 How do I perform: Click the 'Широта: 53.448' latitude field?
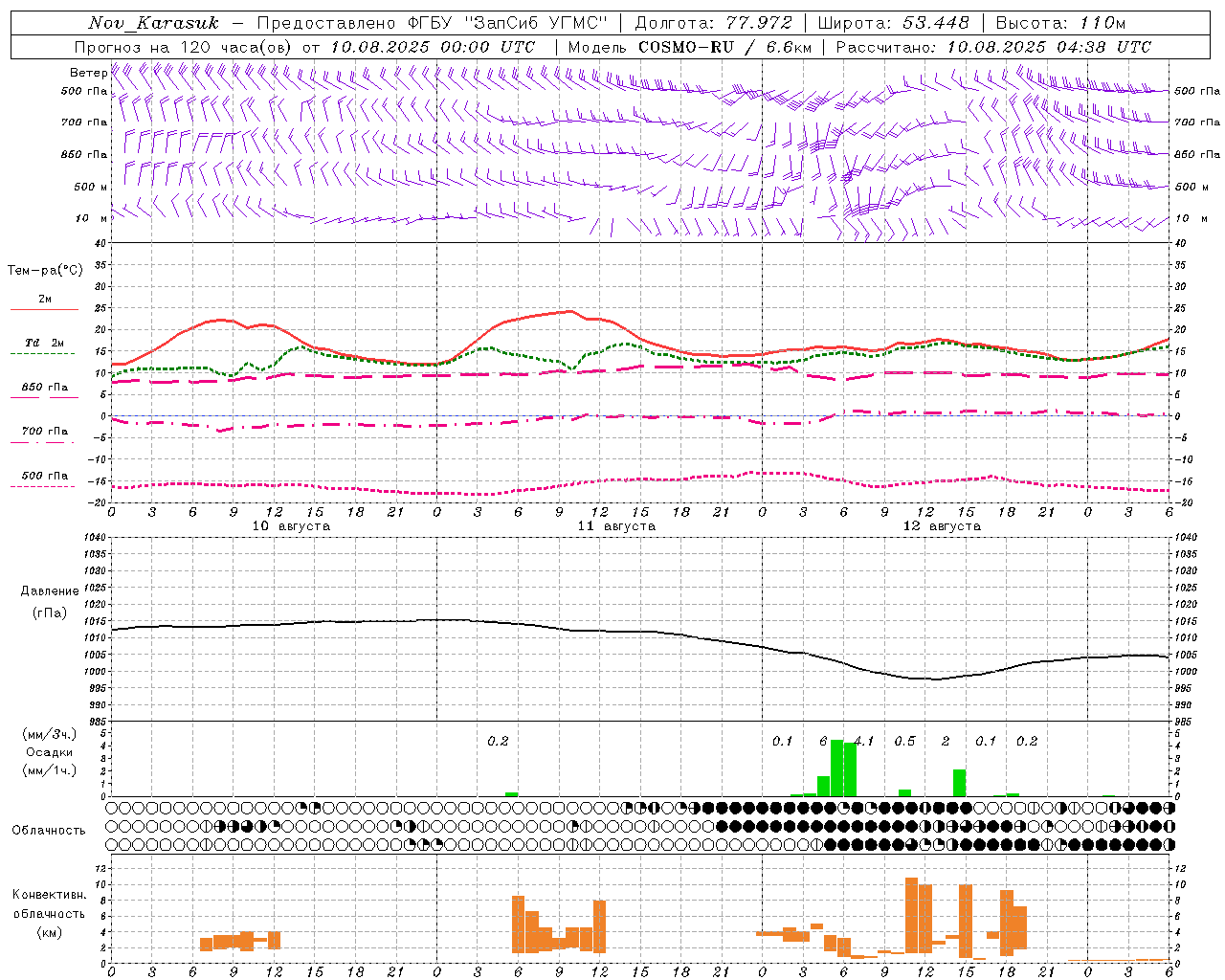(x=893, y=22)
